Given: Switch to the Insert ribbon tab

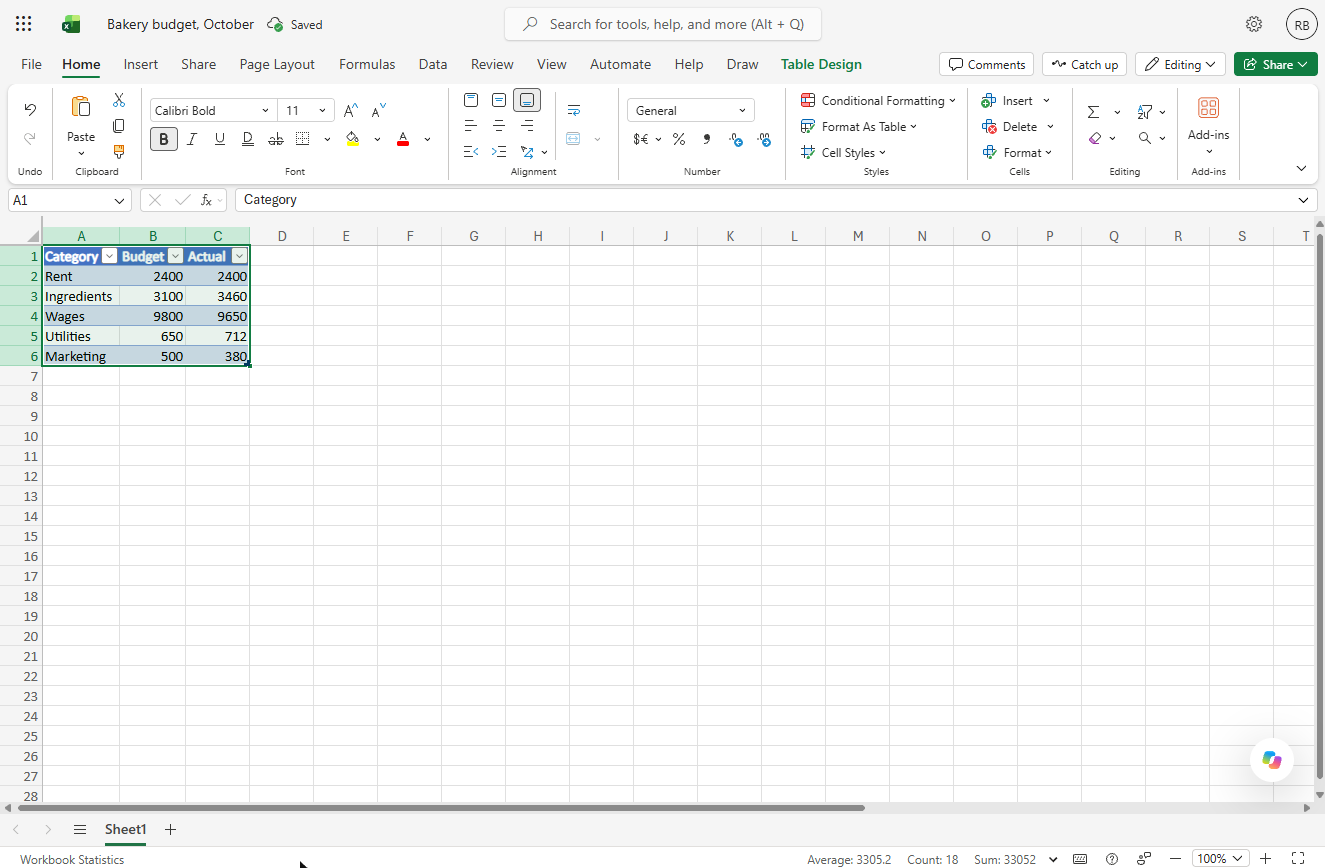Looking at the screenshot, I should point(141,64).
